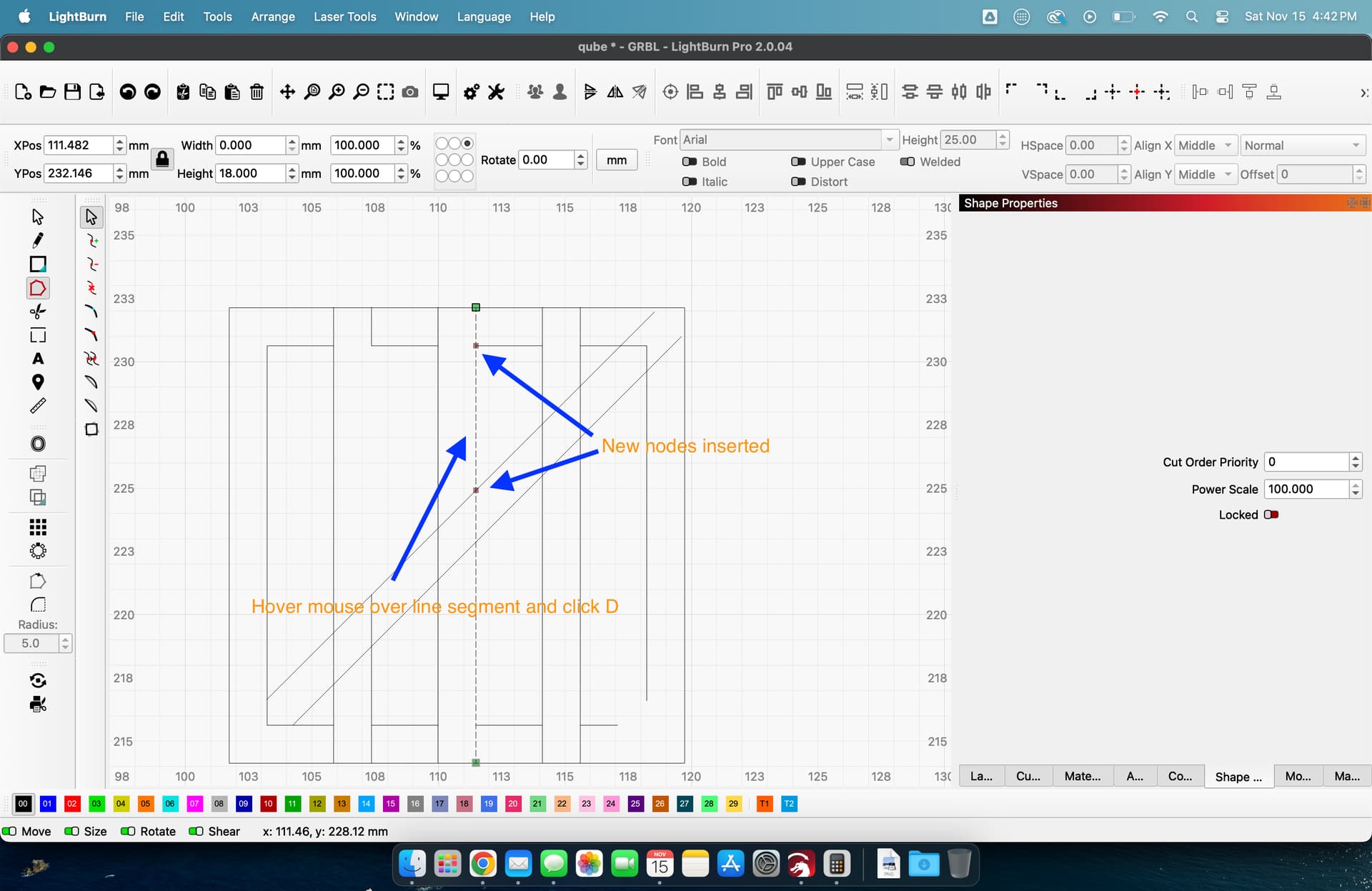
Task: Click the Measure ruler tool
Action: pyautogui.click(x=38, y=406)
